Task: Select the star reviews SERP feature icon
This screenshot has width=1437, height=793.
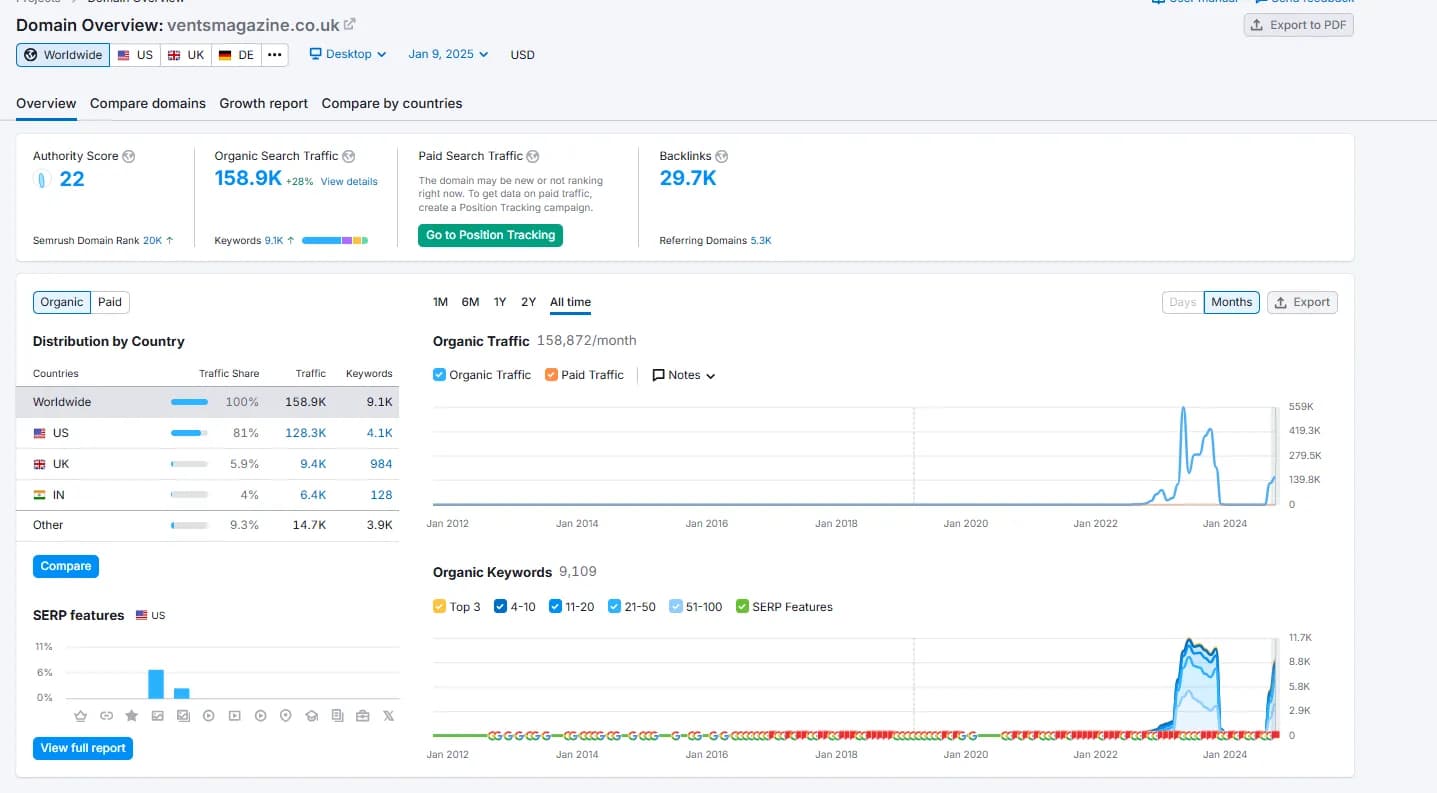Action: pos(132,716)
